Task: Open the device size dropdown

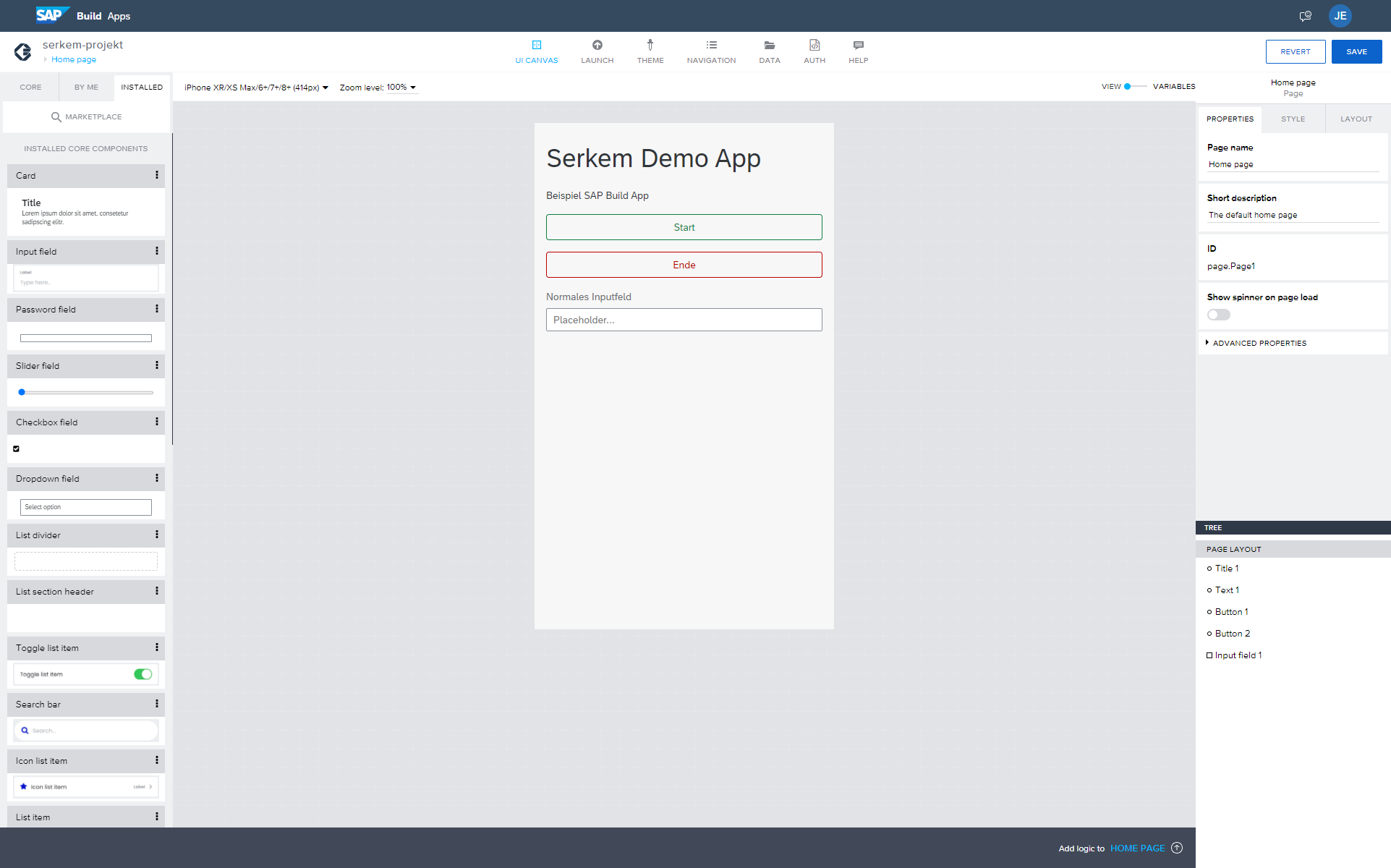Action: 256,88
